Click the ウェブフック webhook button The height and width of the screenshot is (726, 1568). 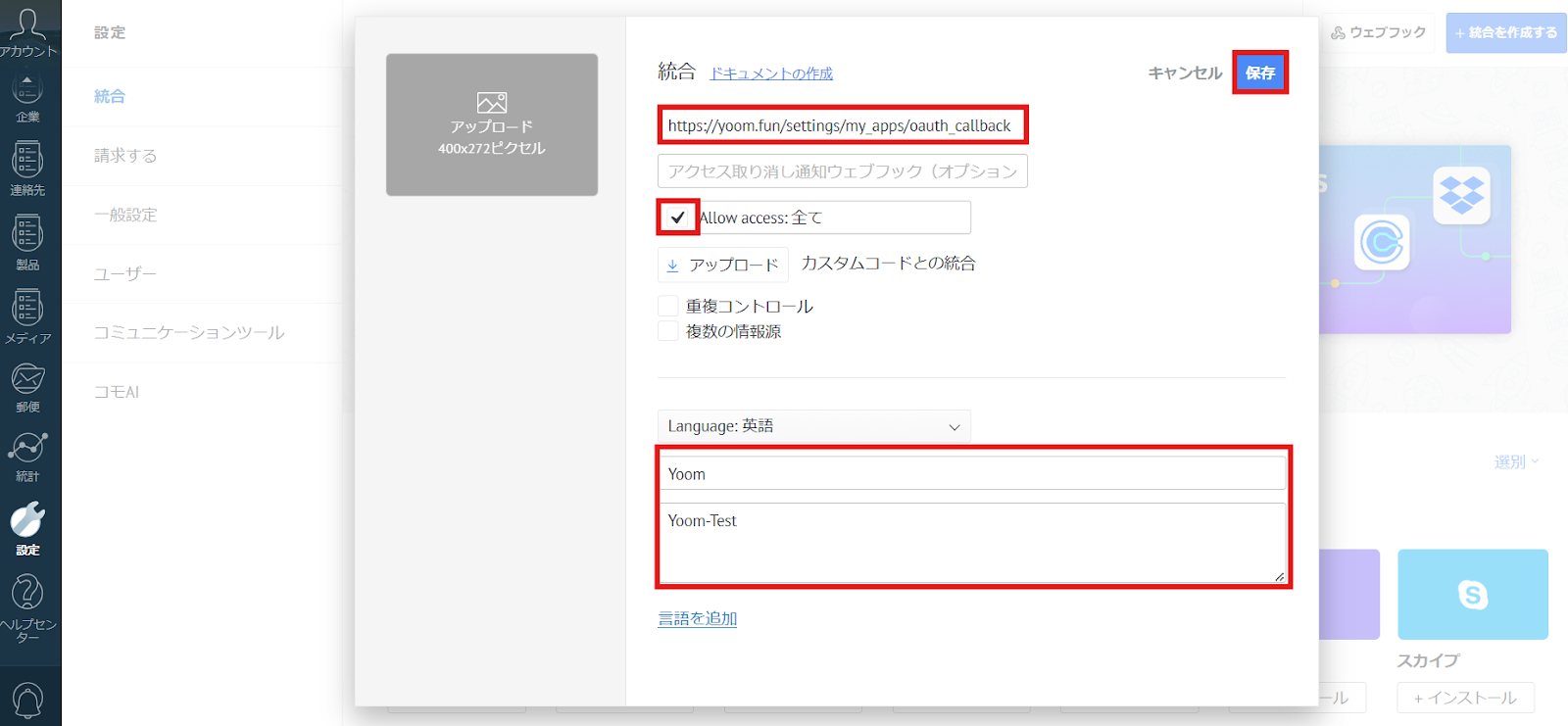(1379, 32)
